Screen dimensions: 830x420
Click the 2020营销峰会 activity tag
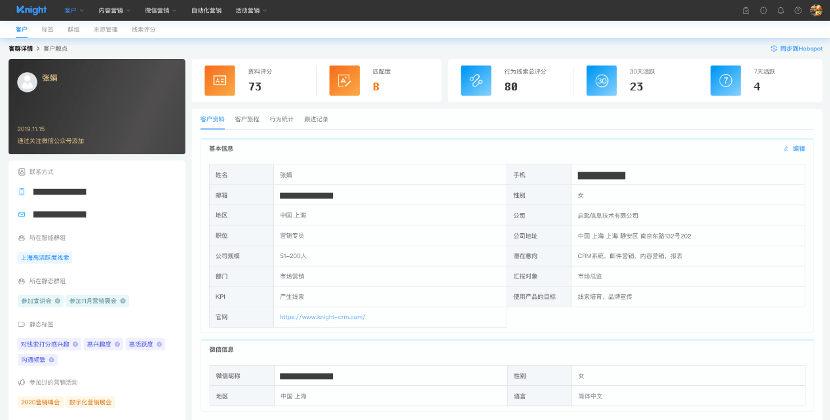[x=40, y=403]
